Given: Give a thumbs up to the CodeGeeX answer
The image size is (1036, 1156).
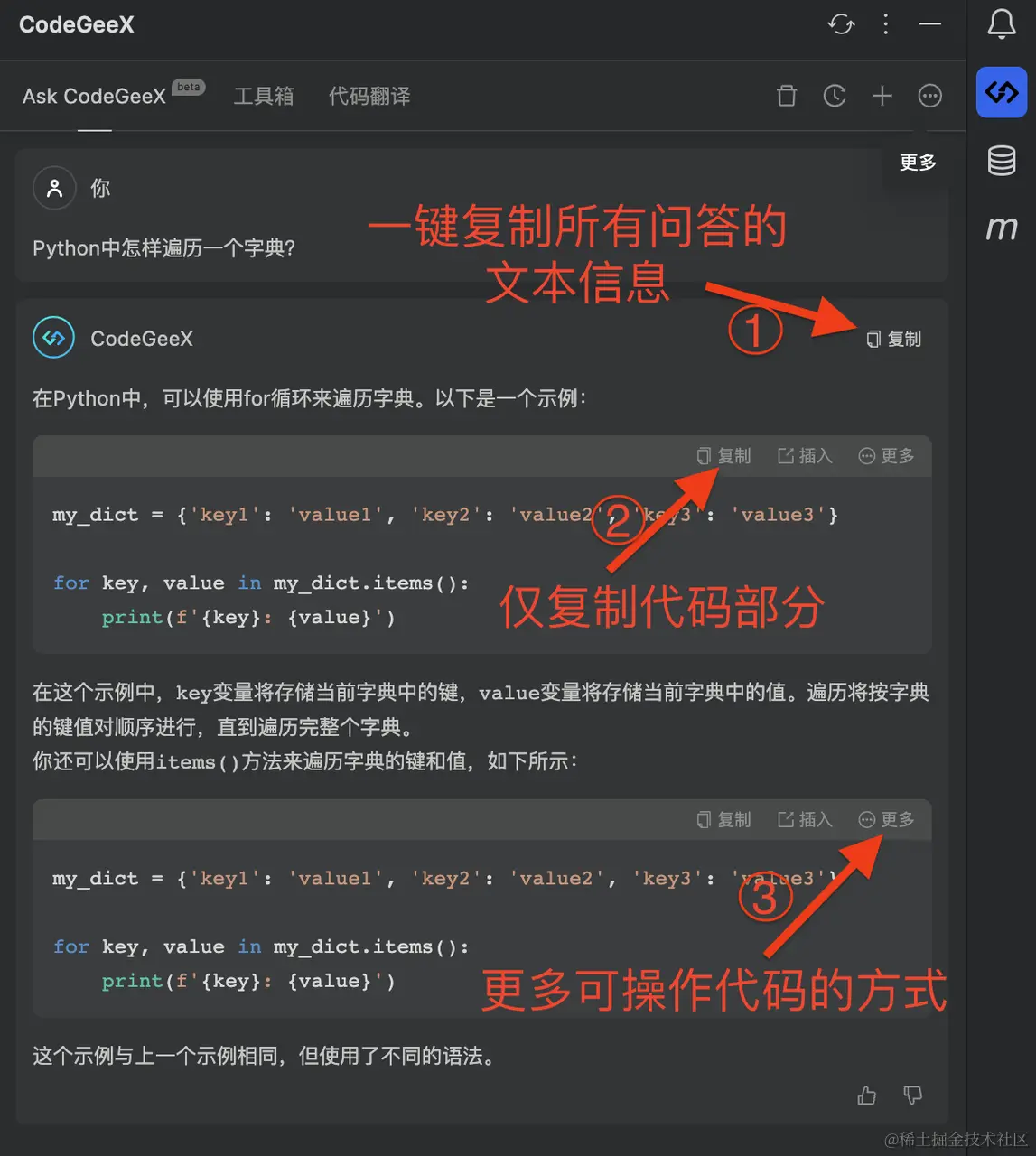Looking at the screenshot, I should [866, 1095].
